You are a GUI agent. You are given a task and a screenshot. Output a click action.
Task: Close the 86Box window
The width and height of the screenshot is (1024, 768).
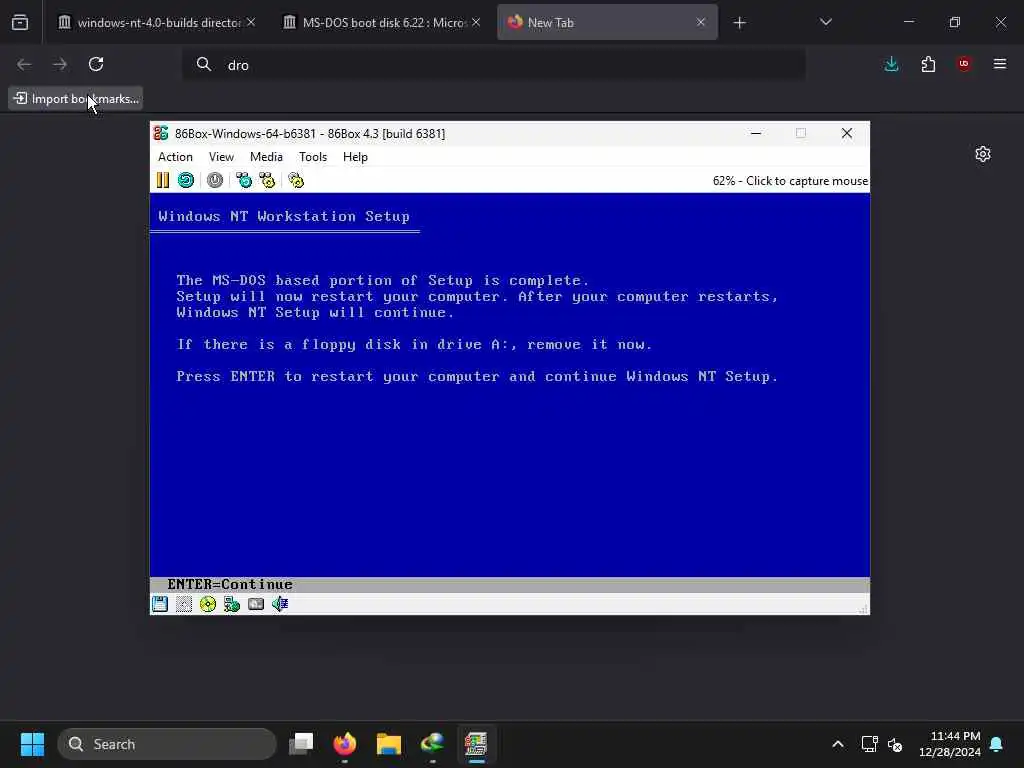coord(847,133)
